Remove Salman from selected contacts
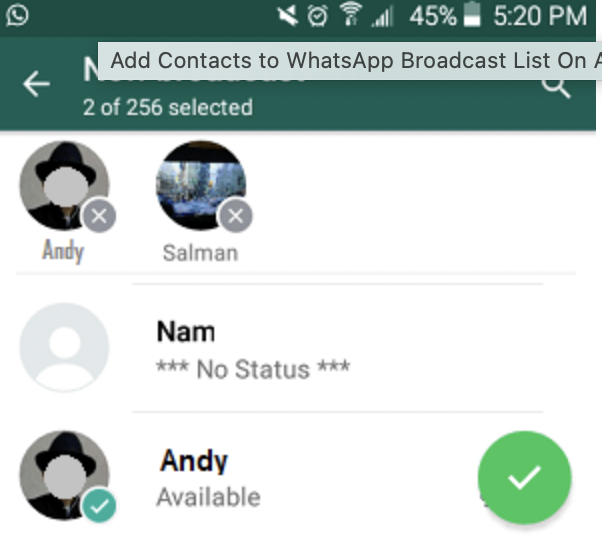 coord(235,216)
